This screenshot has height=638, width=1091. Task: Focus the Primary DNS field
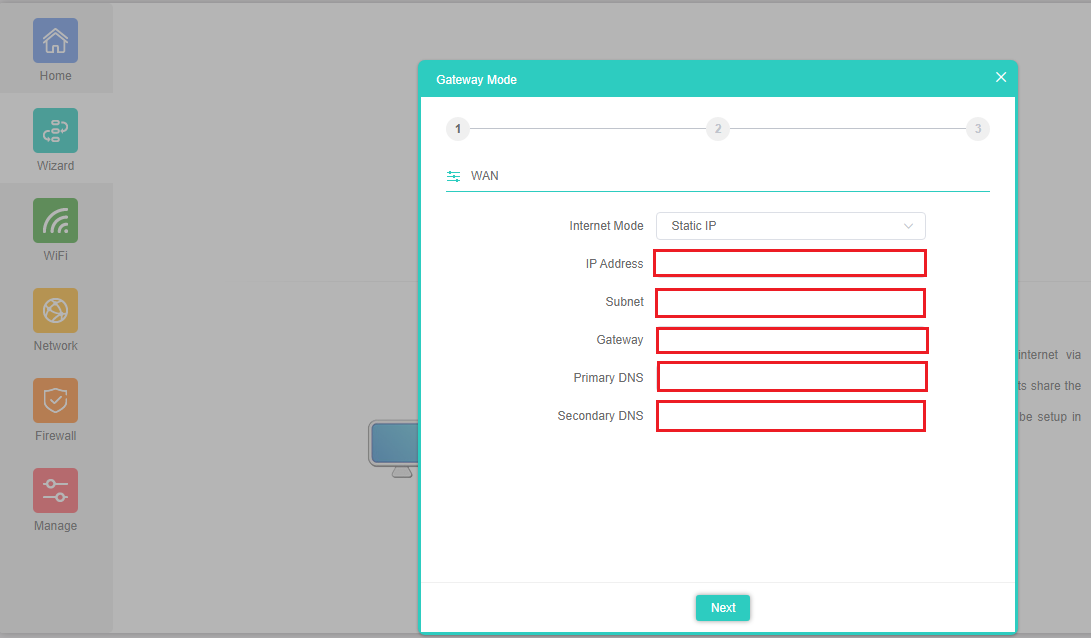coord(792,377)
